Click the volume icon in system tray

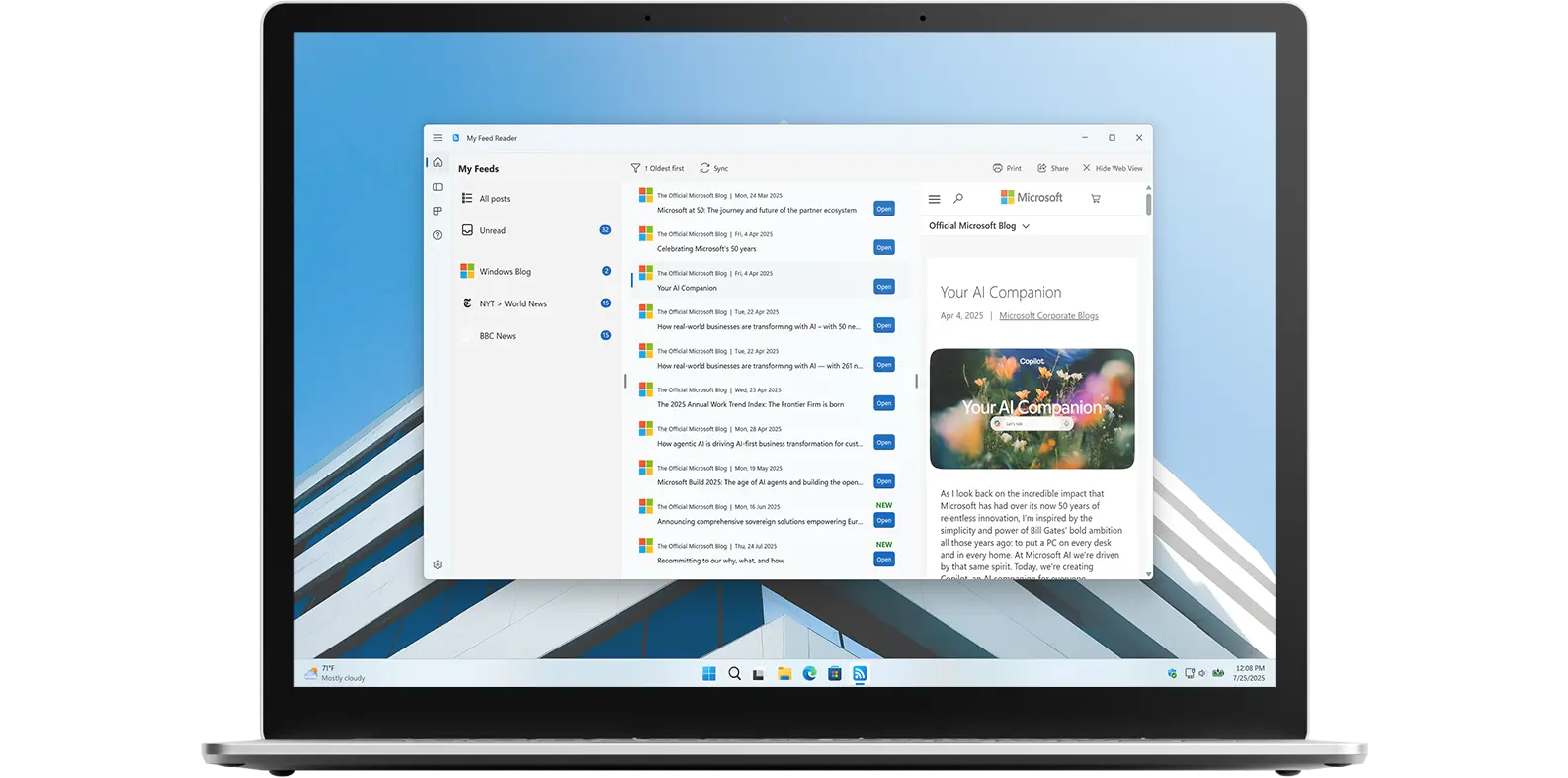[x=1202, y=673]
